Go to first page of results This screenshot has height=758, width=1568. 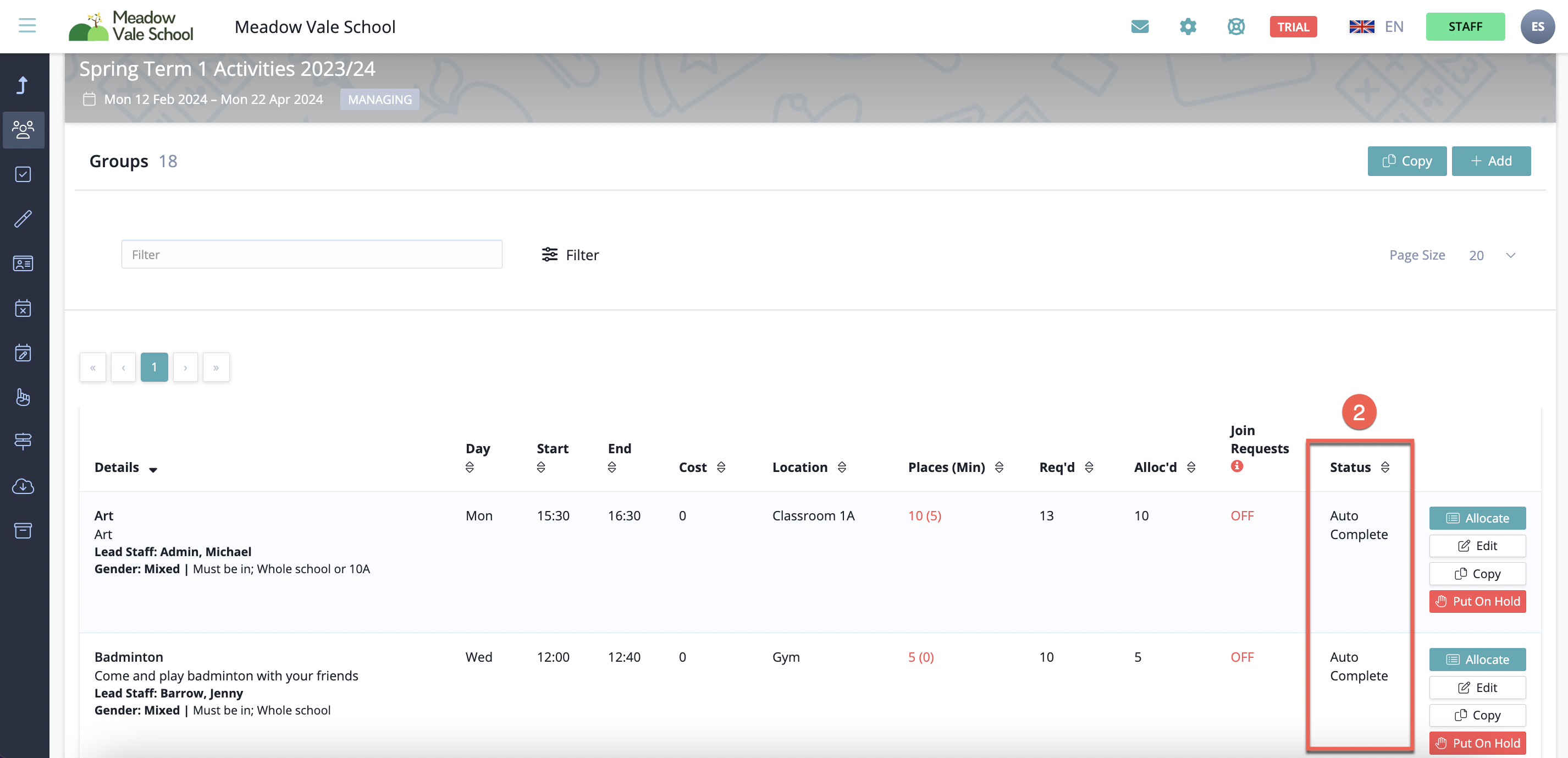(x=92, y=367)
